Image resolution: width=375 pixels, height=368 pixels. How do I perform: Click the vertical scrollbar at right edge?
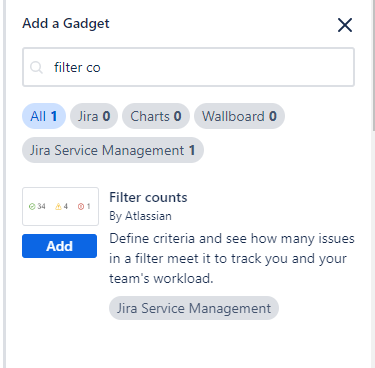point(373,65)
